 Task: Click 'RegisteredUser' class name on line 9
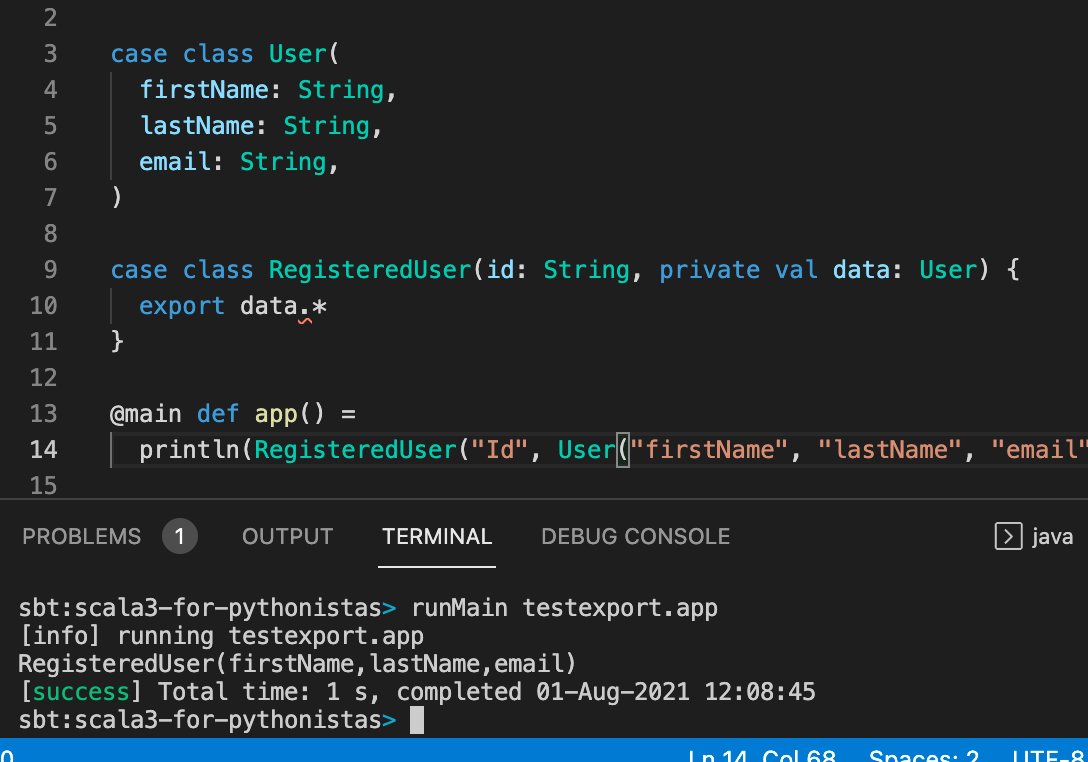point(370,269)
